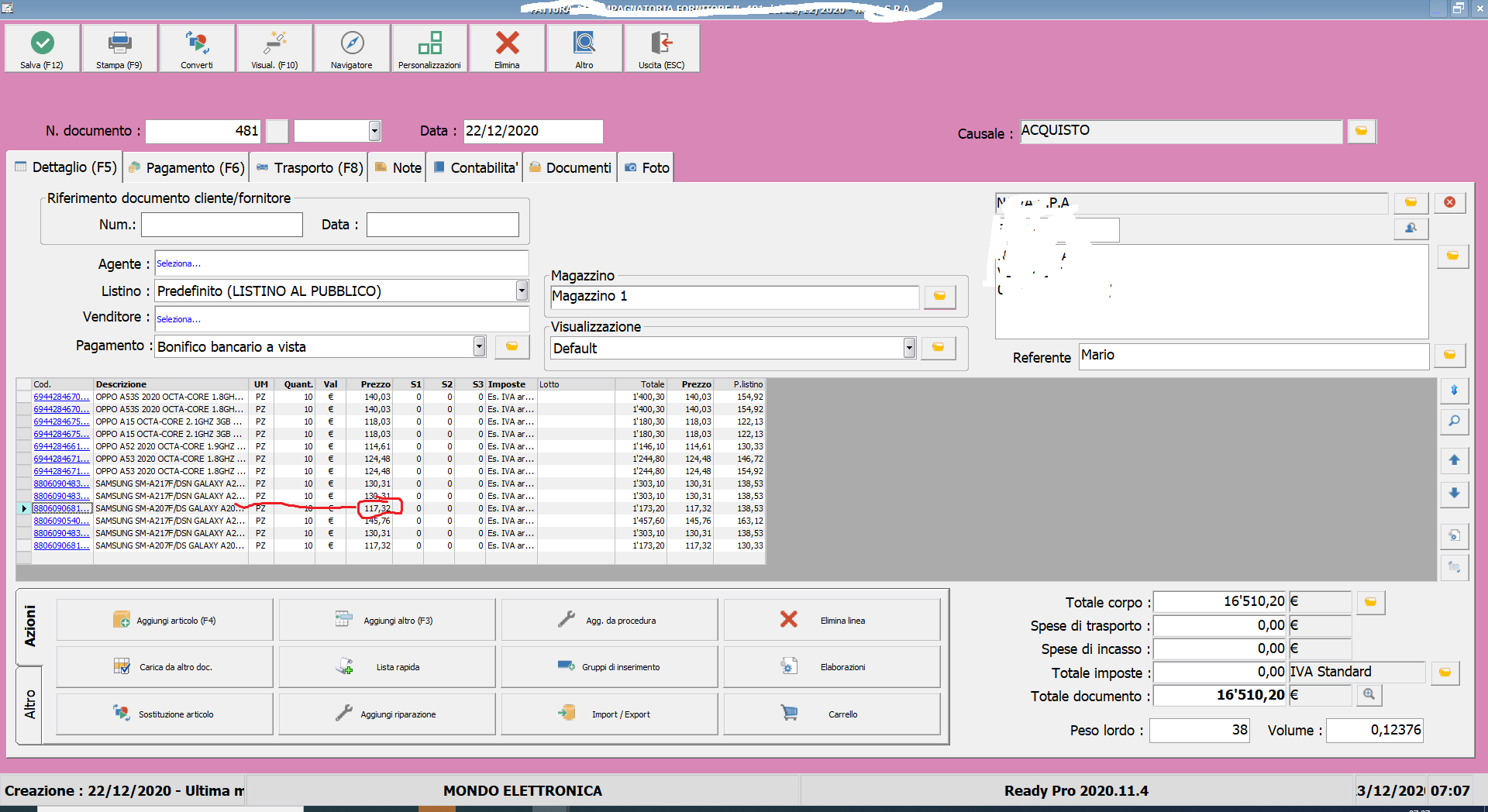Expand the Listino dropdown

click(522, 291)
